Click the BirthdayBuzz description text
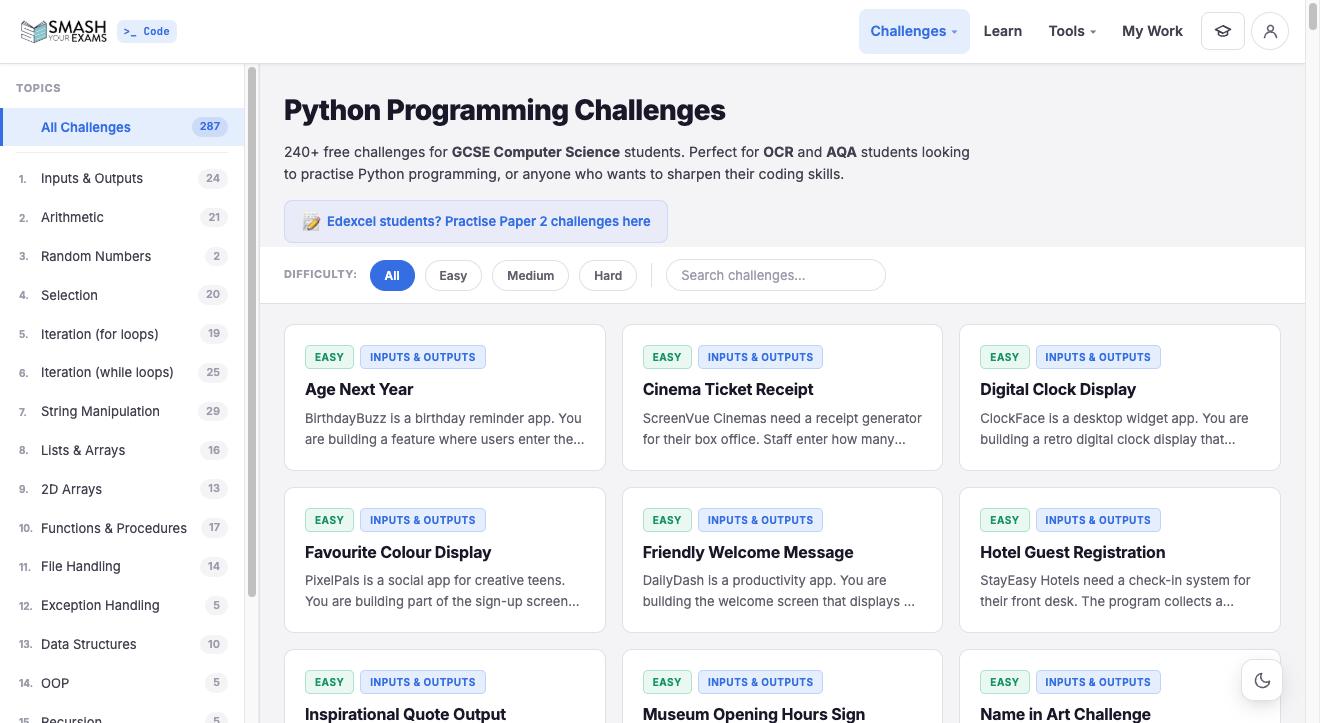 (444, 429)
